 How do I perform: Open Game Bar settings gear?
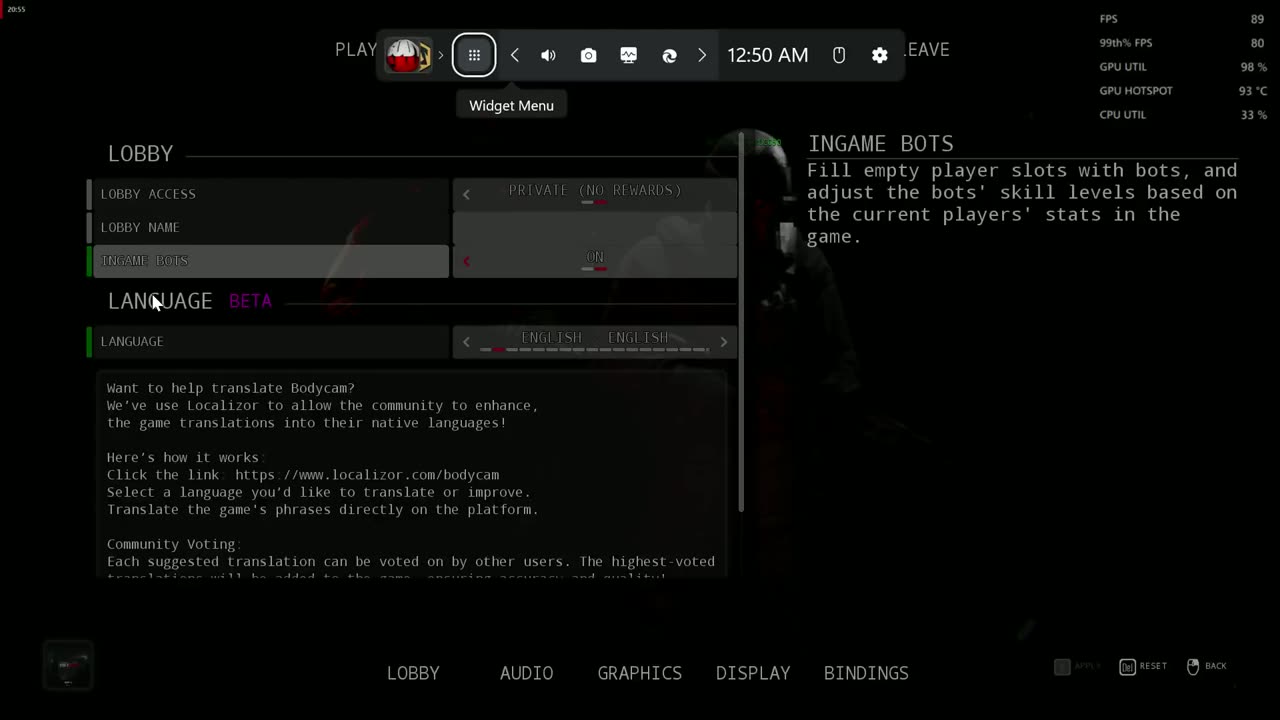(x=879, y=55)
